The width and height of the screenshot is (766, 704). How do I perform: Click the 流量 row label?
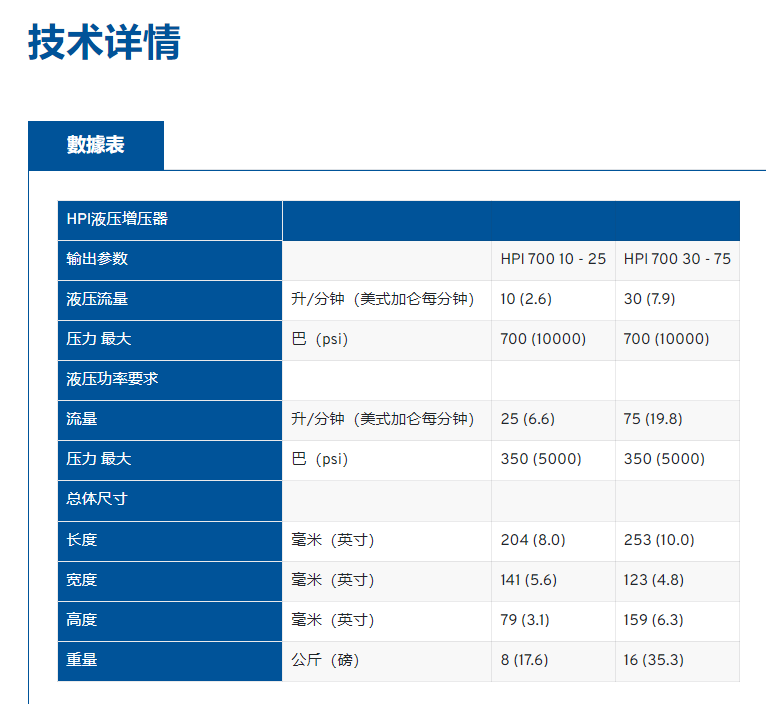click(82, 419)
